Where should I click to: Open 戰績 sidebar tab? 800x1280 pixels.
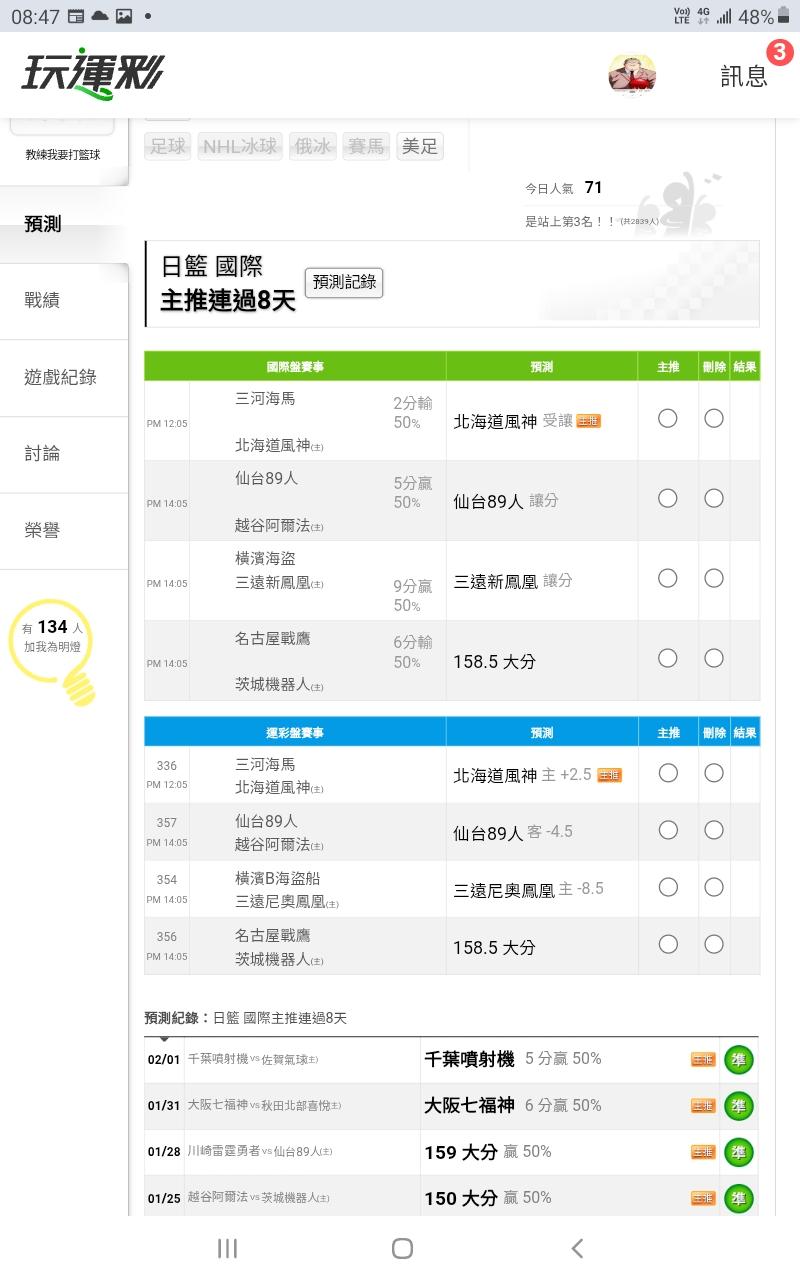(42, 300)
